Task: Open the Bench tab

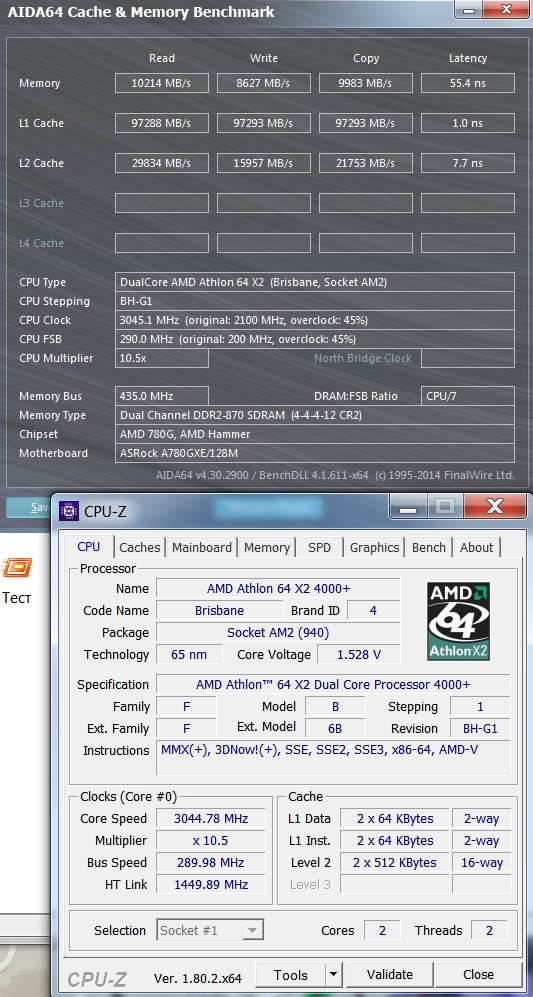Action: (x=429, y=547)
